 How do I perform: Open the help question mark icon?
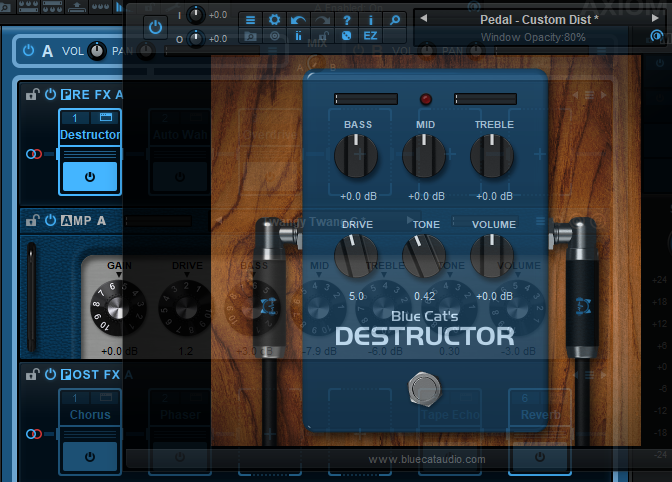(x=347, y=20)
